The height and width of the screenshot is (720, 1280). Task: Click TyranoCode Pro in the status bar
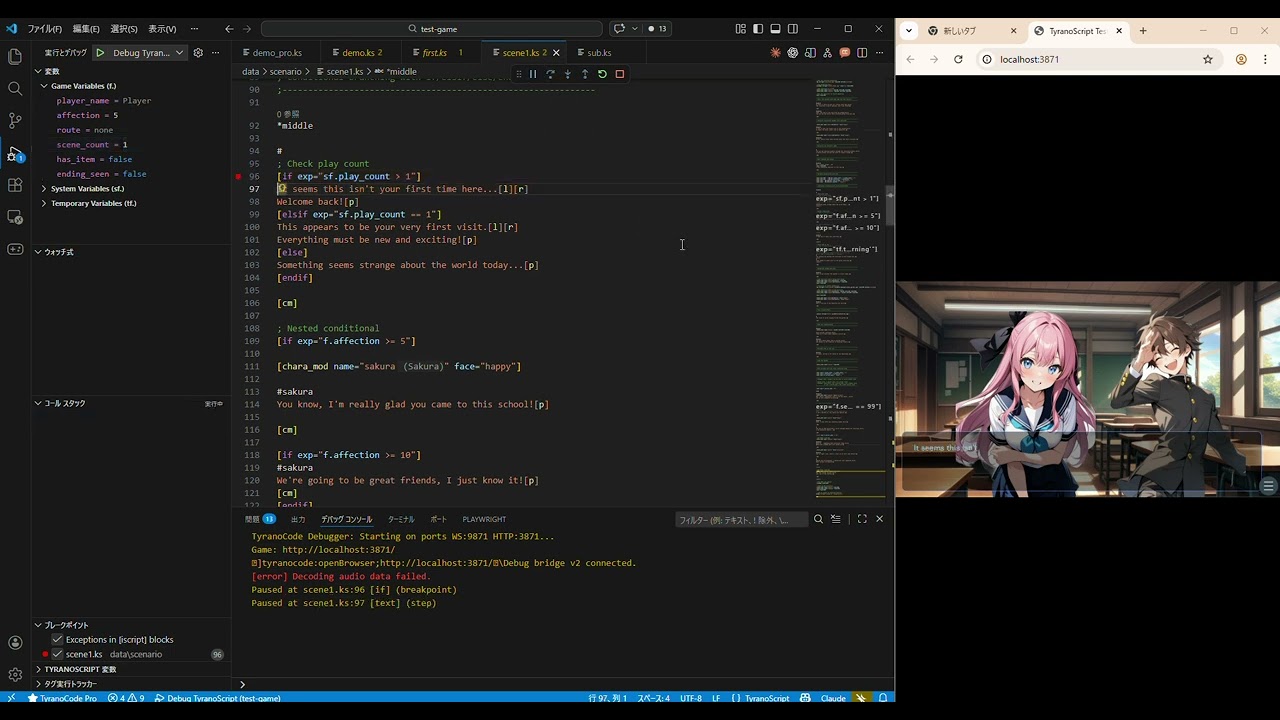pyautogui.click(x=62, y=698)
